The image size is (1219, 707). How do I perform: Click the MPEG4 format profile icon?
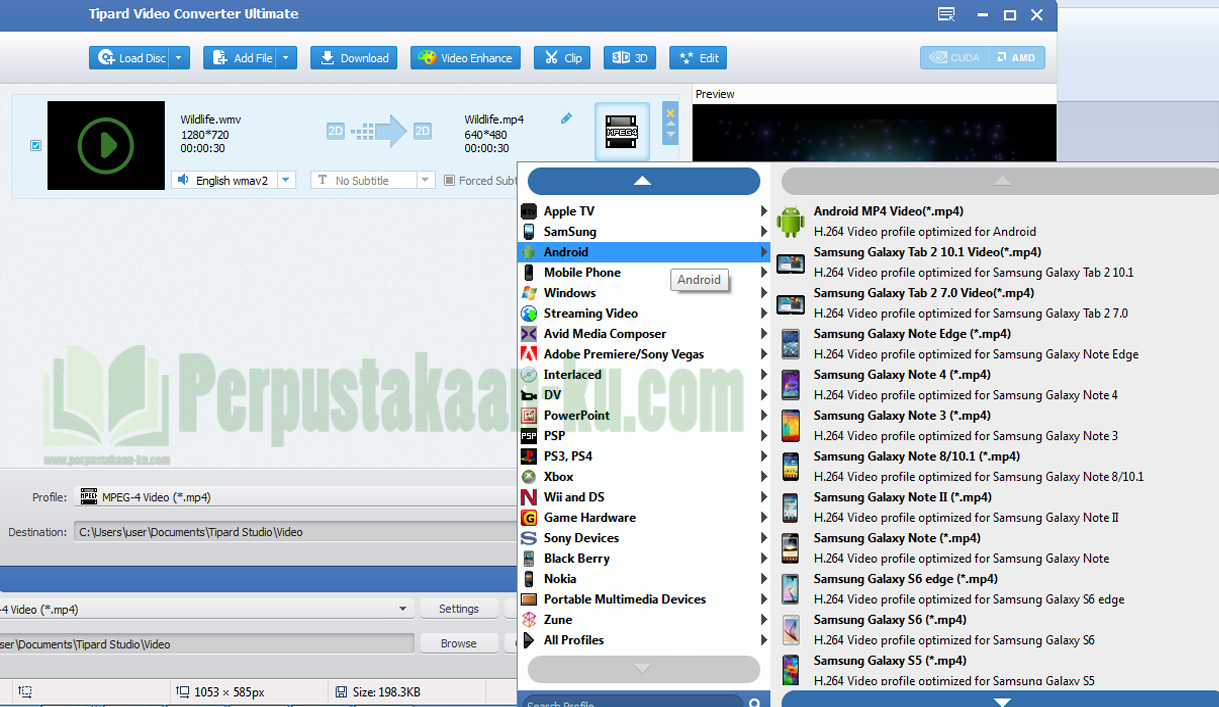[622, 131]
